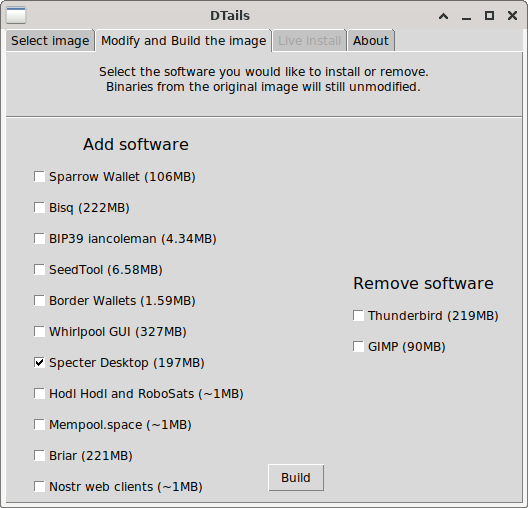Check Mempool.space (~1MB)
The image size is (528, 508).
tap(39, 425)
